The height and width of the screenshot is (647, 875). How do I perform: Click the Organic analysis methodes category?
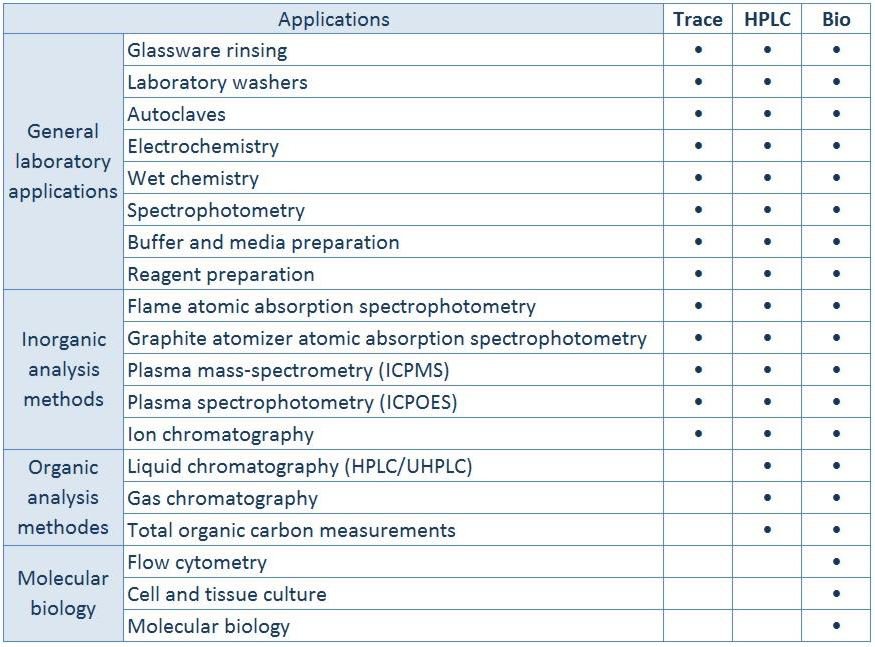pyautogui.click(x=63, y=497)
